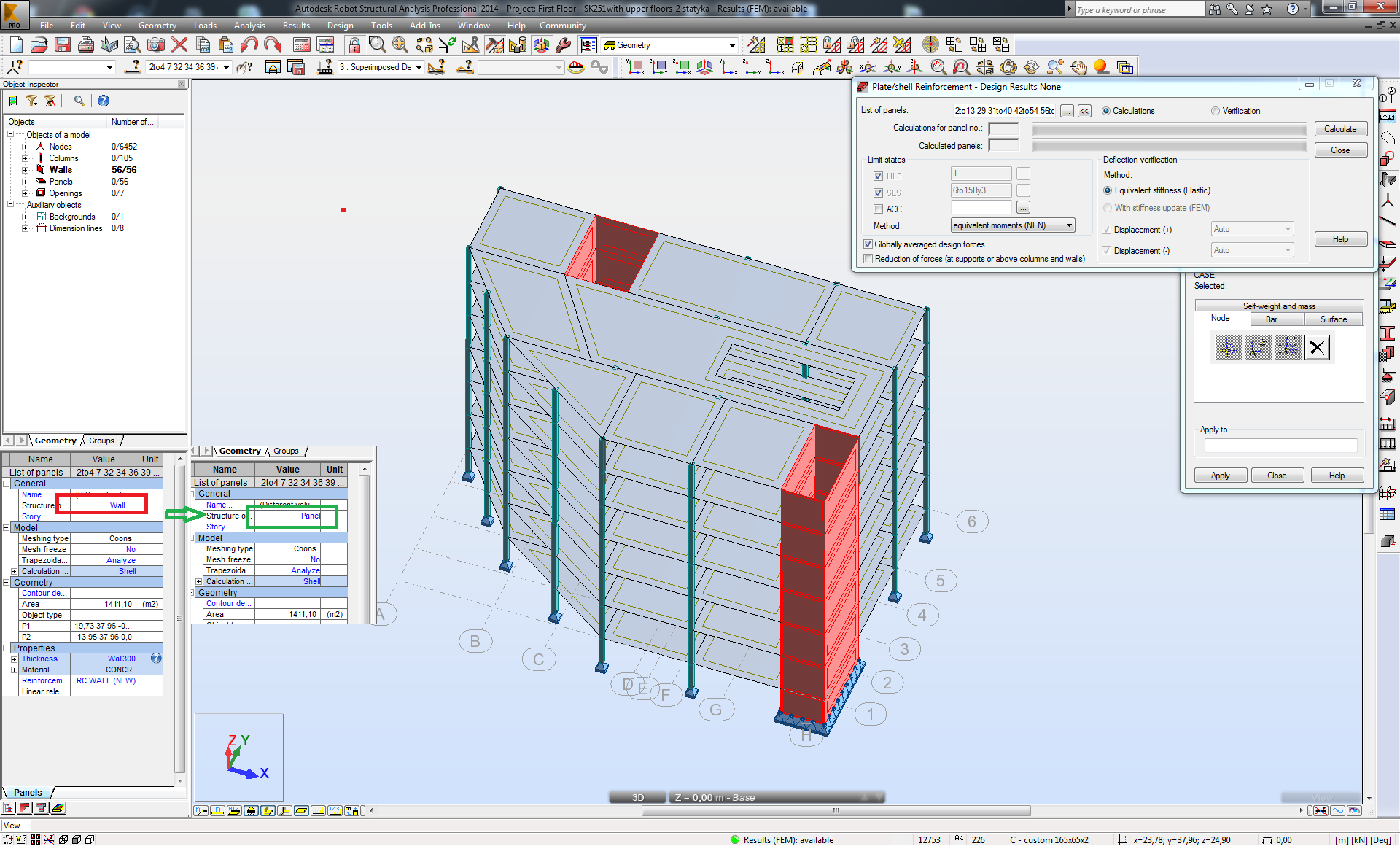Click the screen capture camera icon
1400x846 pixels.
tap(155, 45)
